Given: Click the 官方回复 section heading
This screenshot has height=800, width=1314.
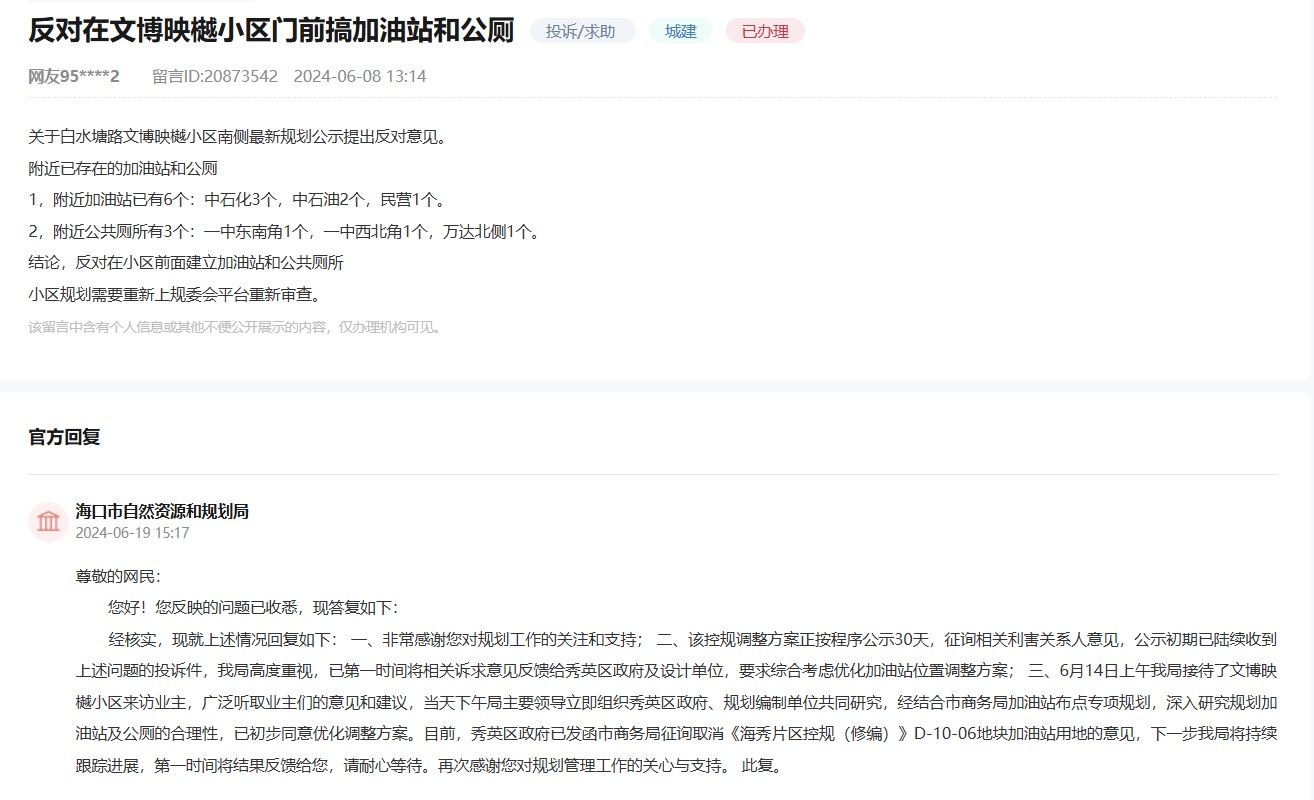Looking at the screenshot, I should [64, 437].
